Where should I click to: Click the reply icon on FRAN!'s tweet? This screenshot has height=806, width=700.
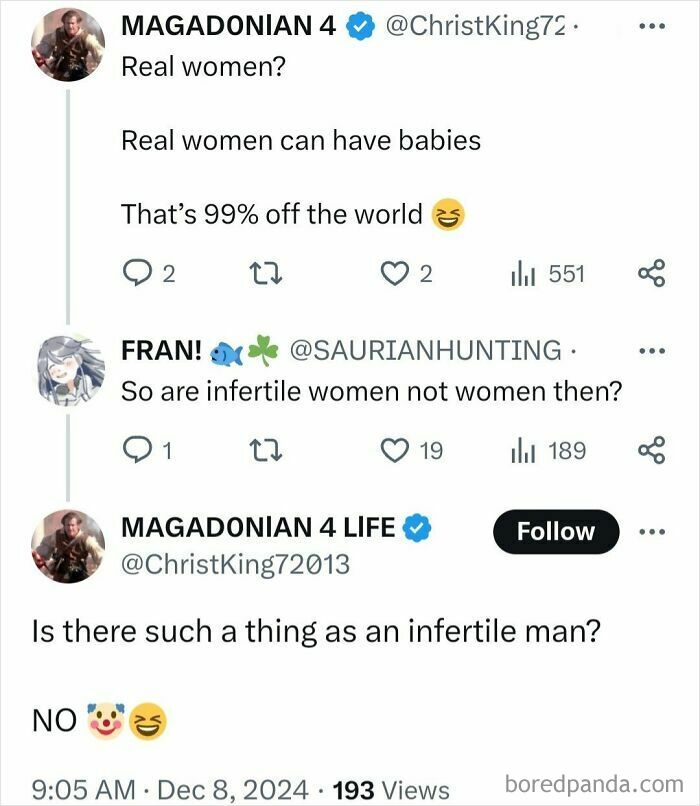138,447
